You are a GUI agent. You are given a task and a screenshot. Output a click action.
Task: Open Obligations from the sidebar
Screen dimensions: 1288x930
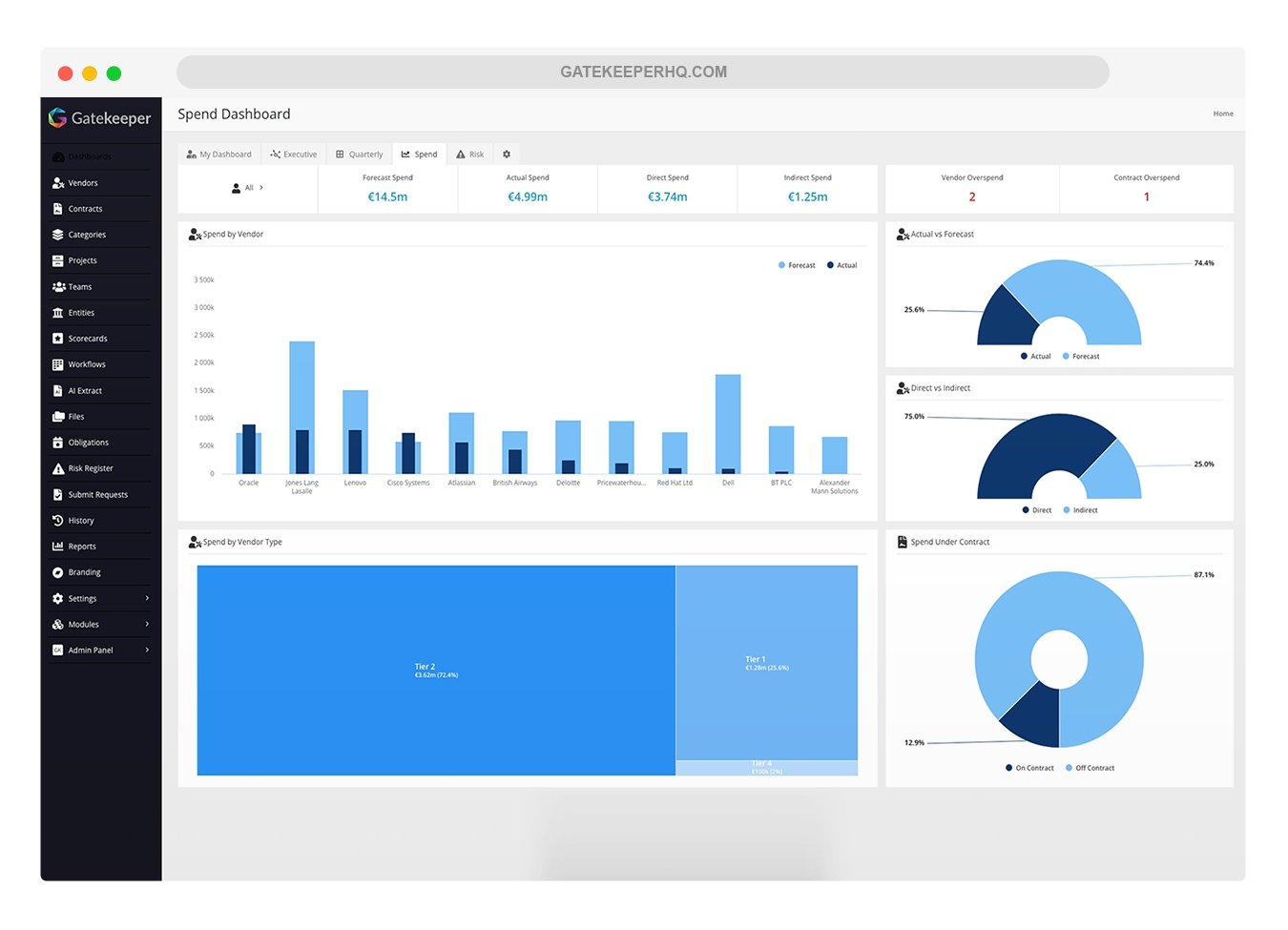(87, 442)
